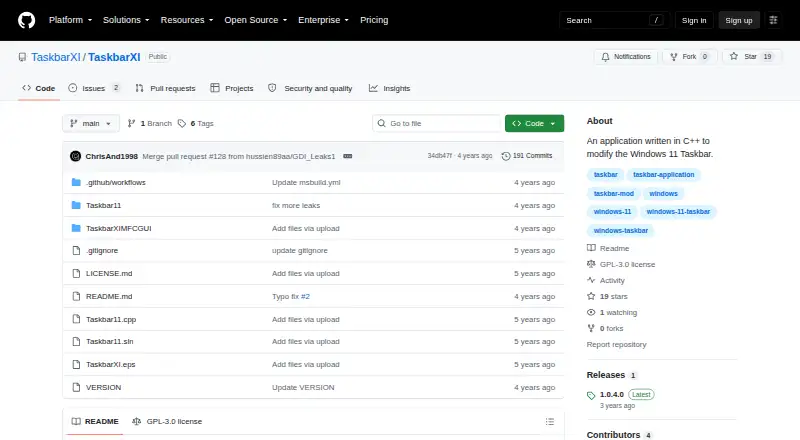Open the GitHub home logo
The image size is (800, 440).
27,20
